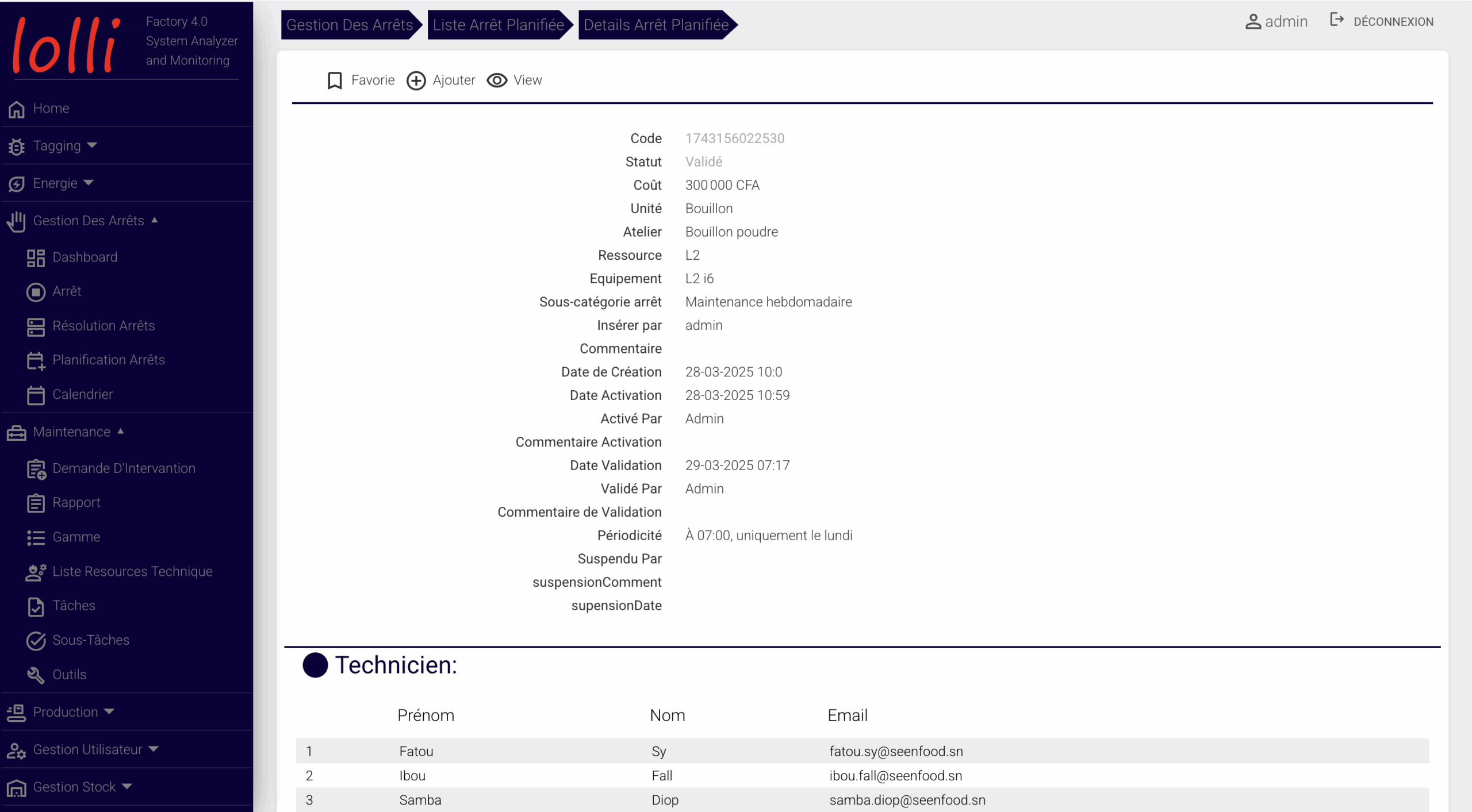This screenshot has width=1472, height=812.
Task: Click the View eye icon
Action: point(497,80)
